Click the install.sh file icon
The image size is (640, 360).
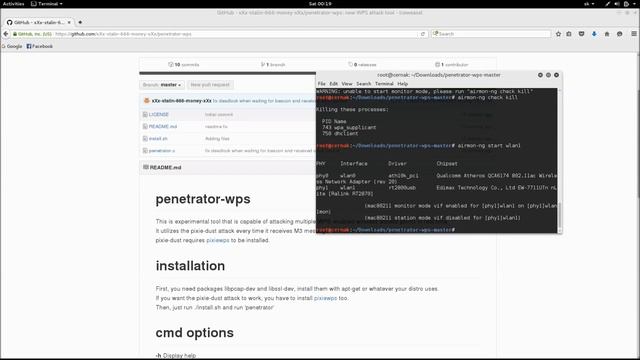point(145,139)
